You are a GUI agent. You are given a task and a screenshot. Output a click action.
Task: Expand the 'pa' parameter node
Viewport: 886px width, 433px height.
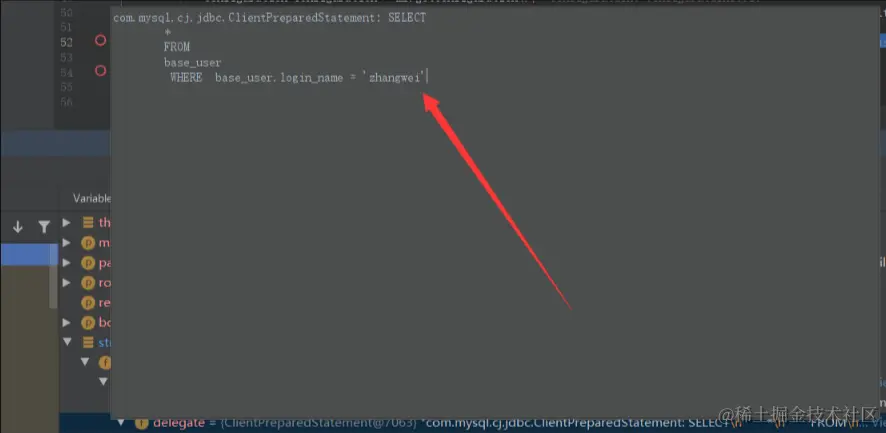(67, 262)
